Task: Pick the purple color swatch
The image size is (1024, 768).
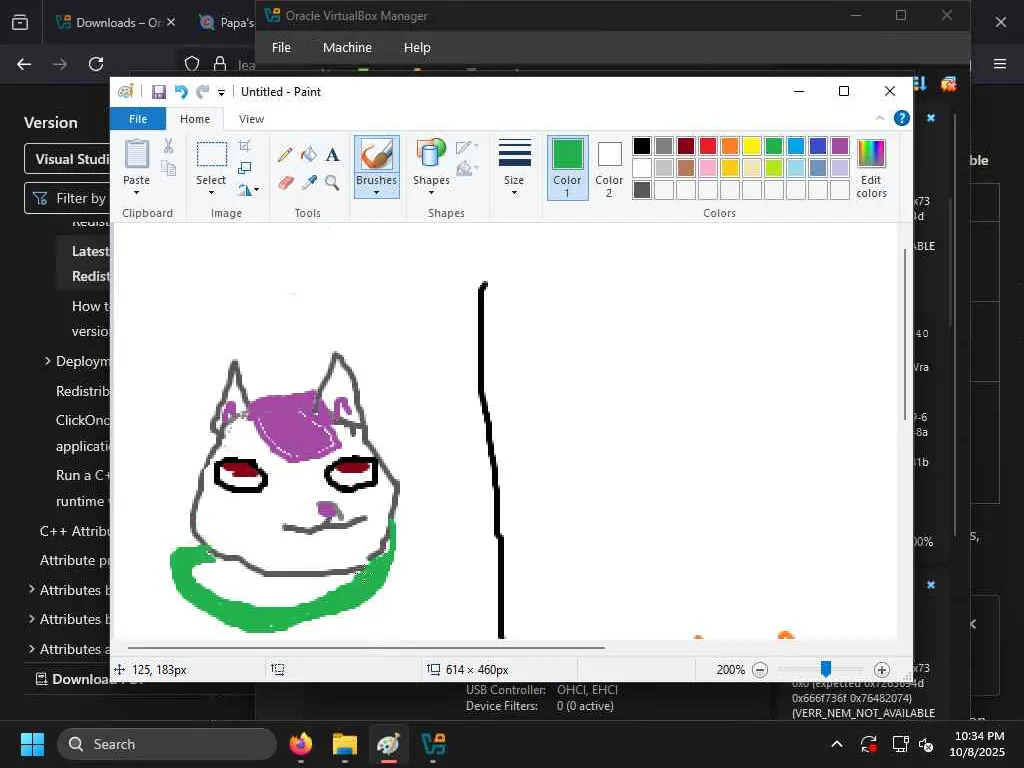Action: coord(840,146)
